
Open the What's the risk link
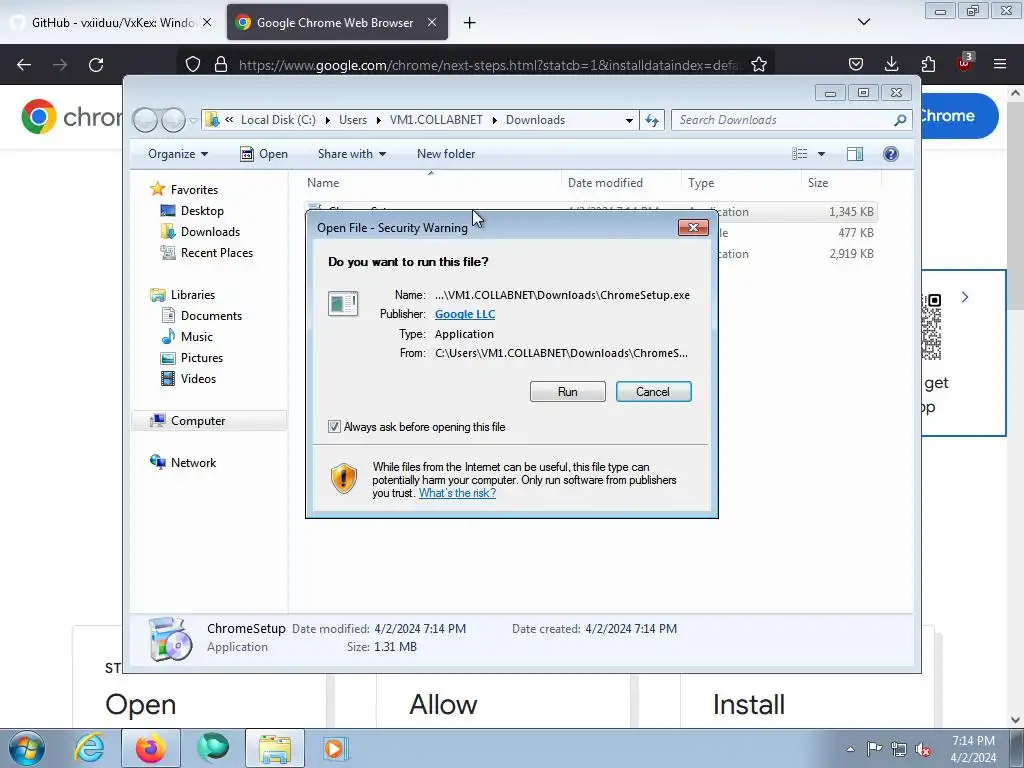click(x=457, y=493)
